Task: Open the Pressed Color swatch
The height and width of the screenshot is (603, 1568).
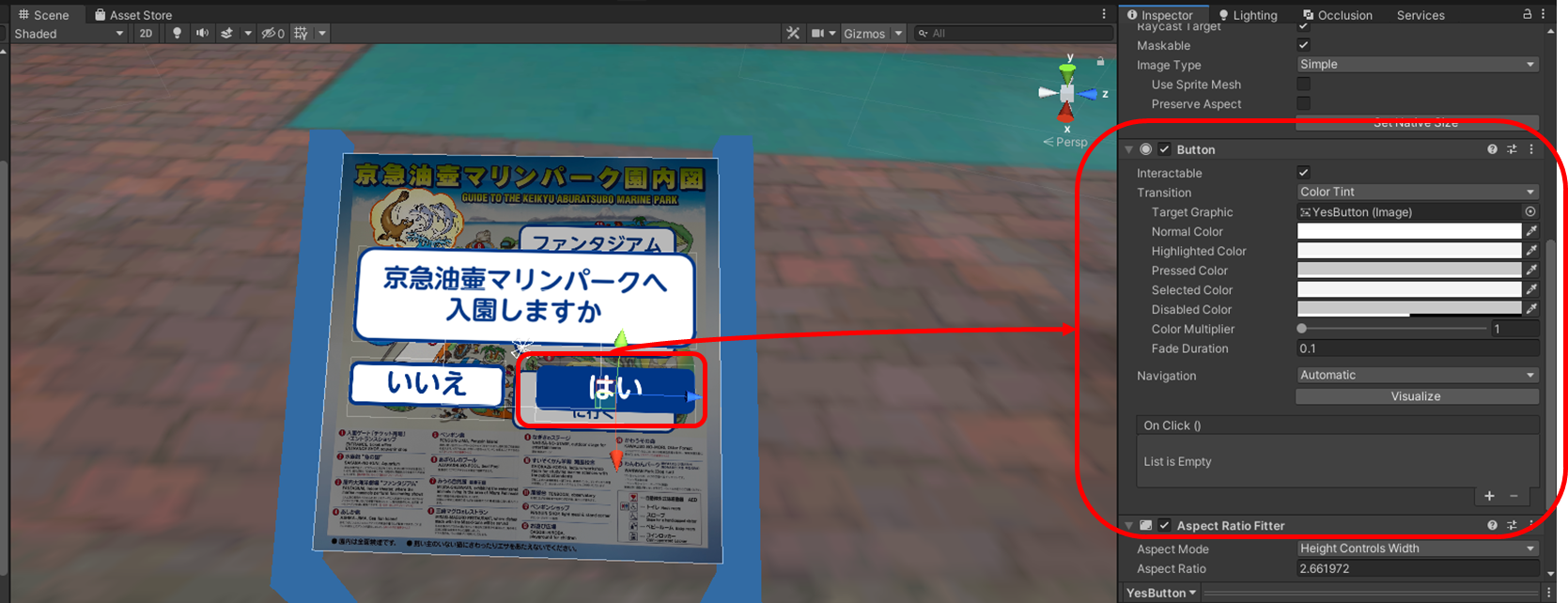Action: coord(1409,271)
